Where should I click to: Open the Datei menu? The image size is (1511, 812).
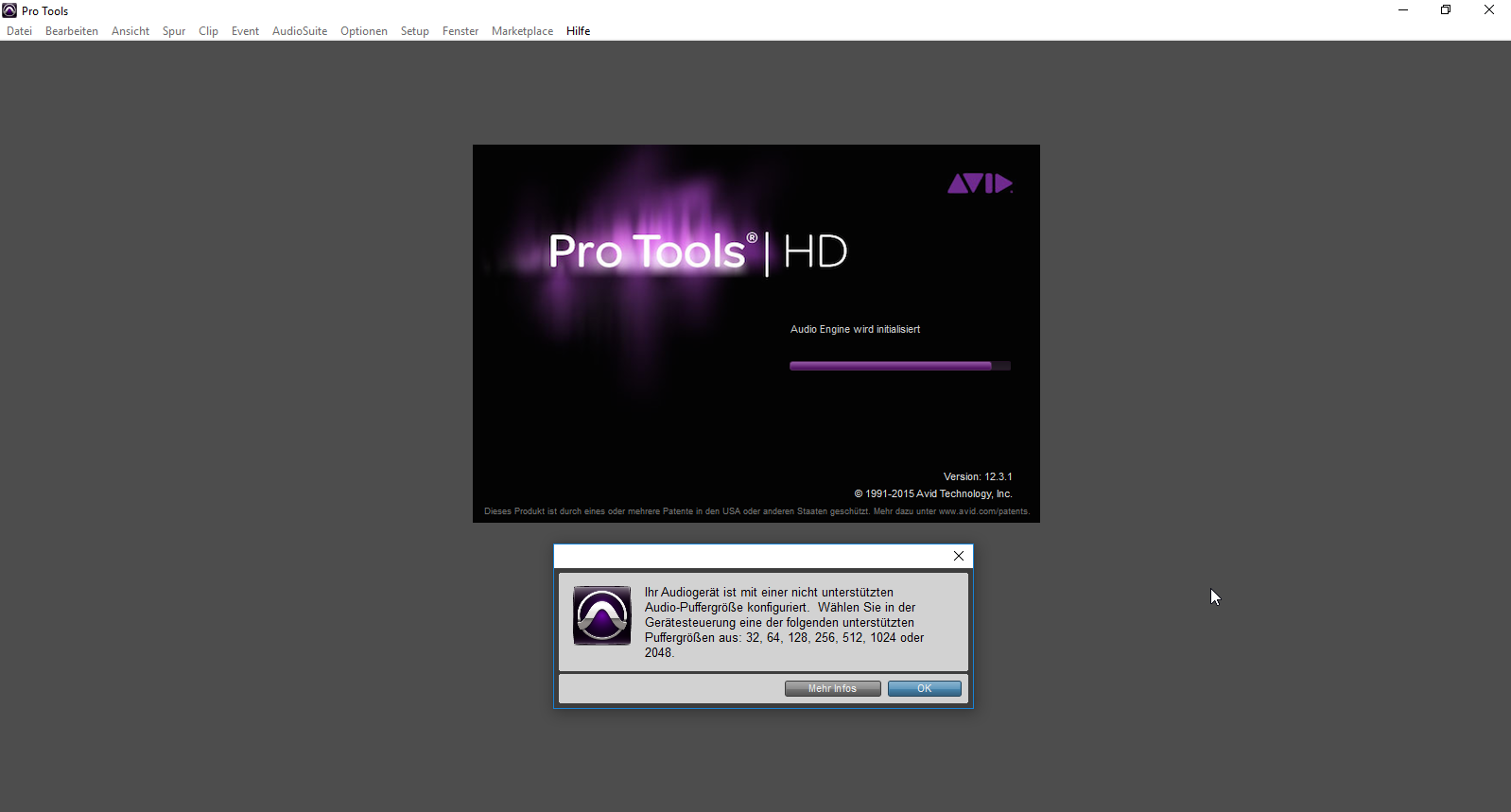pyautogui.click(x=19, y=31)
